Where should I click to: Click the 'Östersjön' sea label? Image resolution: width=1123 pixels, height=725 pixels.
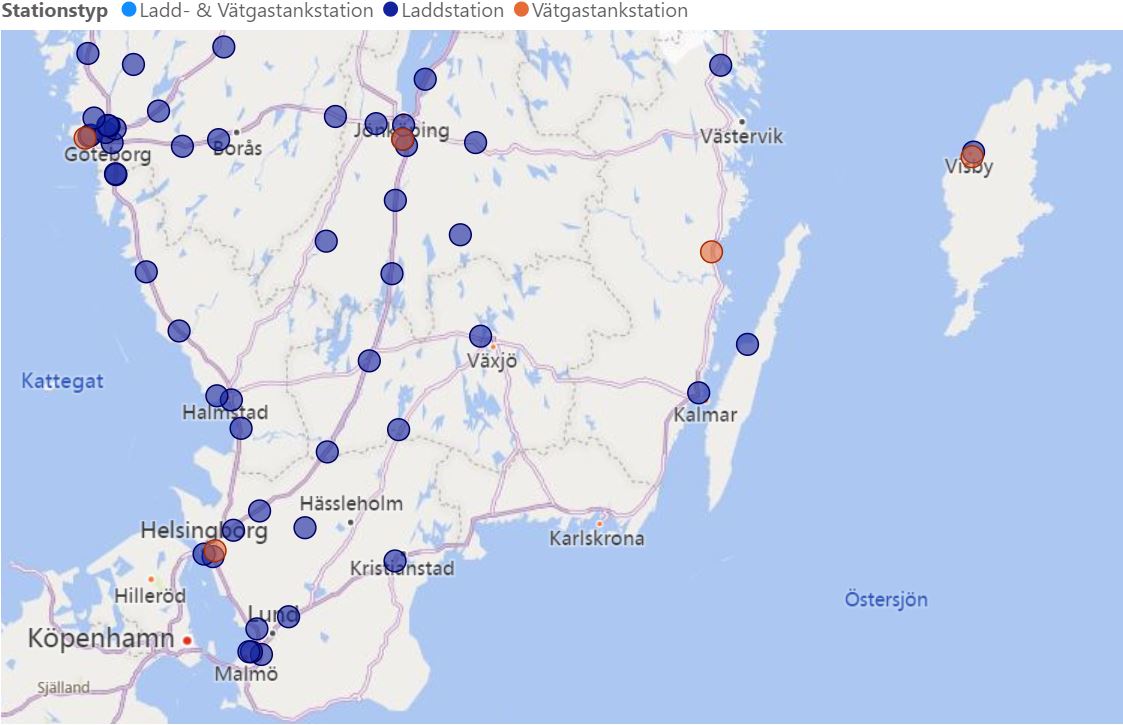pos(886,600)
